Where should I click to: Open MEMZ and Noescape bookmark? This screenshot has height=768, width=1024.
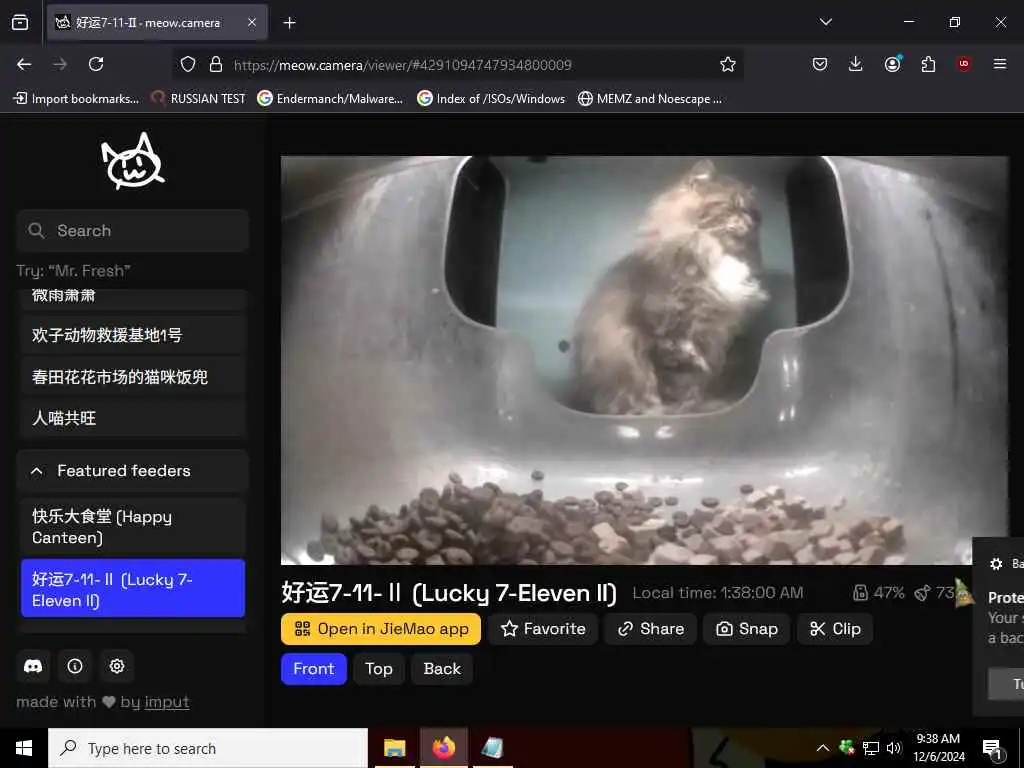coord(650,99)
